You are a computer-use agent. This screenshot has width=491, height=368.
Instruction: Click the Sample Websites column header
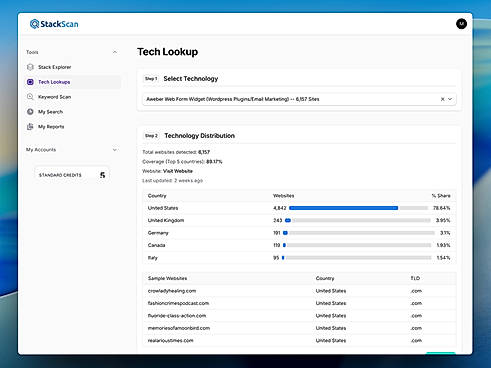(x=167, y=278)
